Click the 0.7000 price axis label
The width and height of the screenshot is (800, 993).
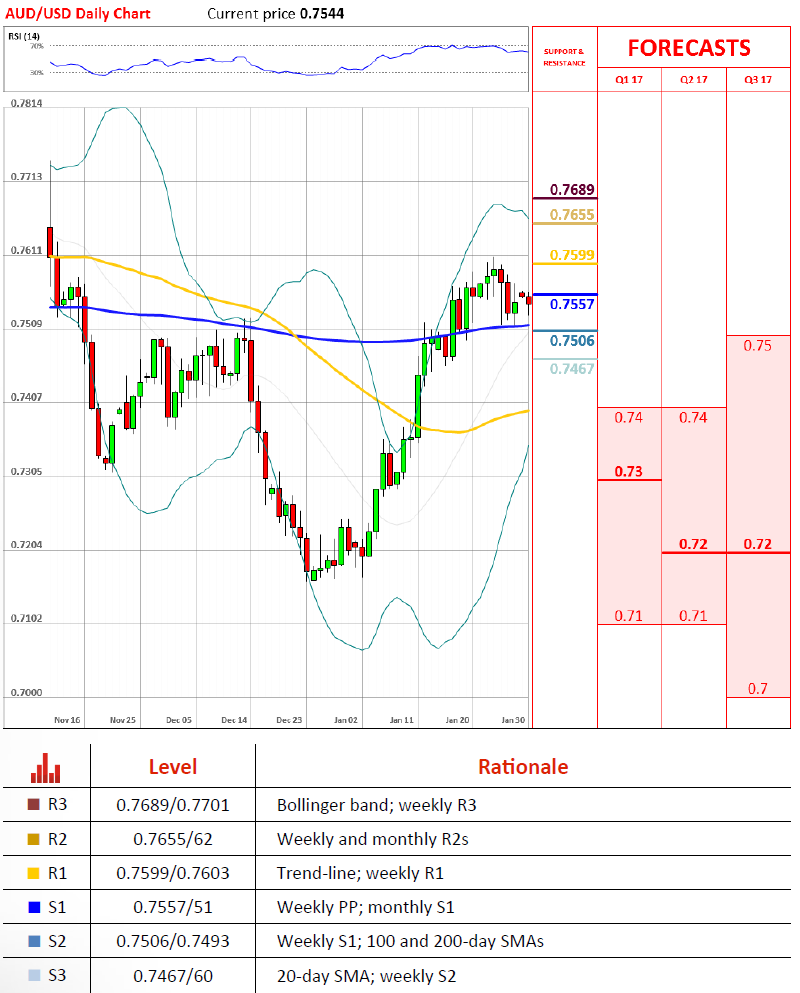pyautogui.click(x=27, y=692)
